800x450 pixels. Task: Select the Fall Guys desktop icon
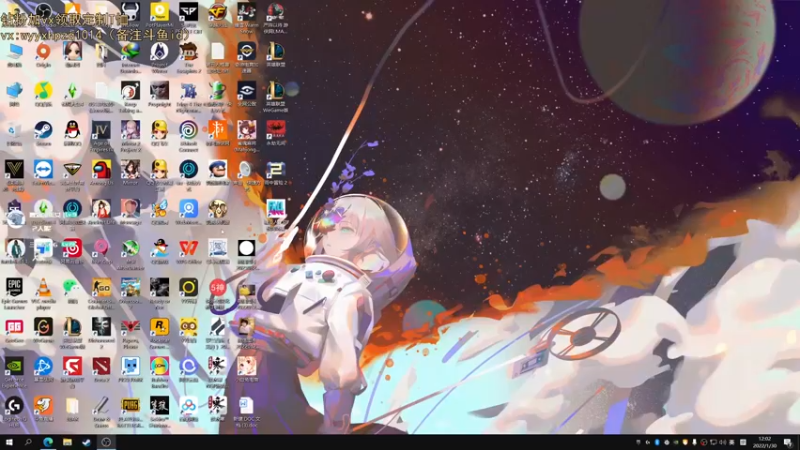tap(276, 209)
